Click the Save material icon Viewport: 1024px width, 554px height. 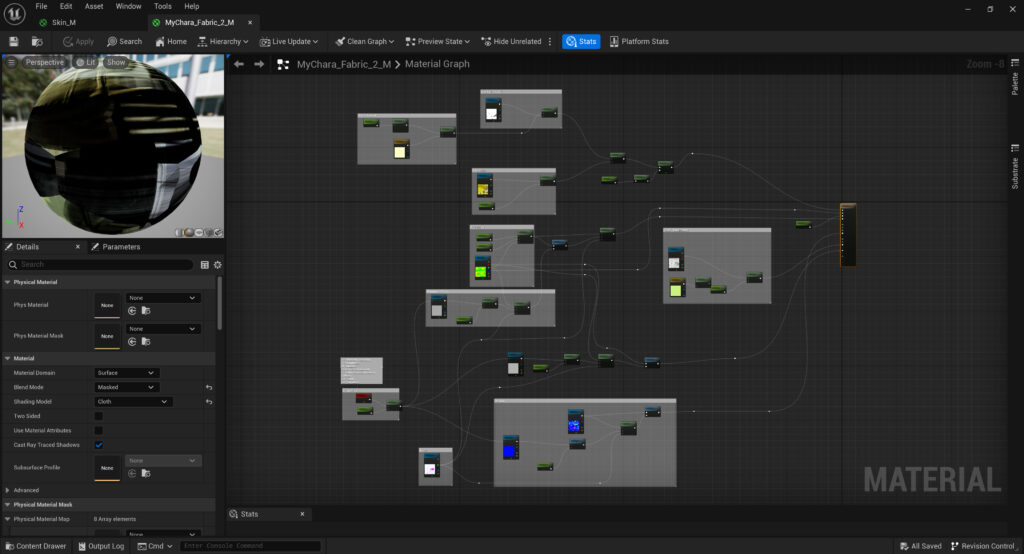coord(14,41)
